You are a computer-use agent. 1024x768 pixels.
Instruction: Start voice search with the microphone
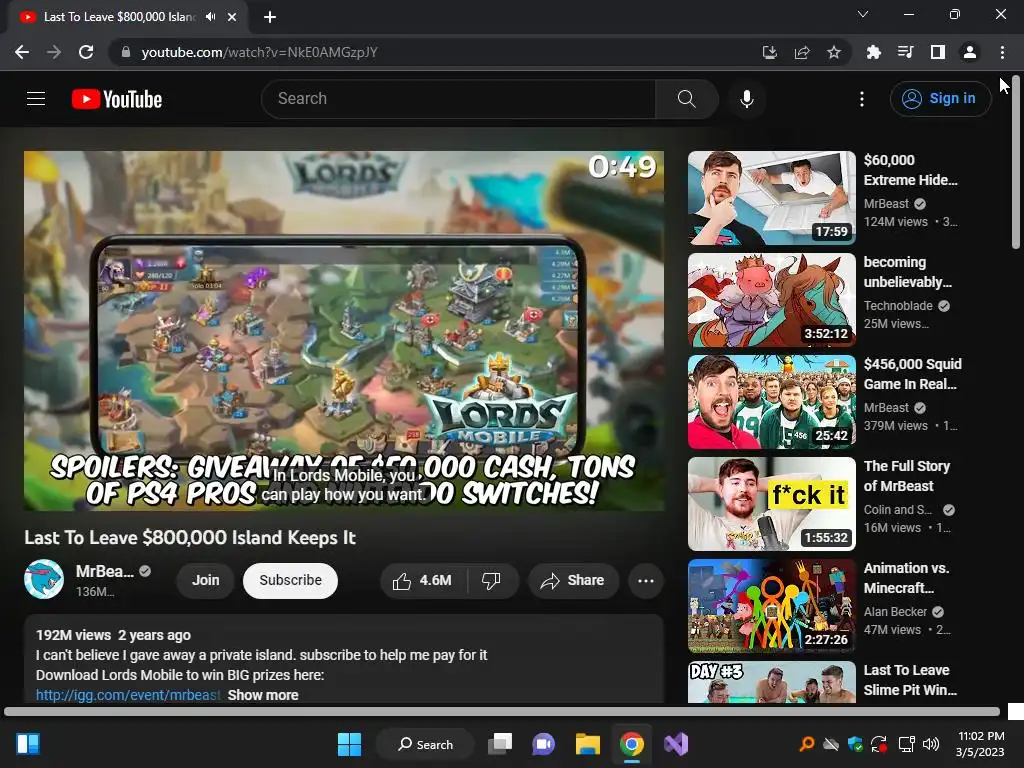coord(747,99)
